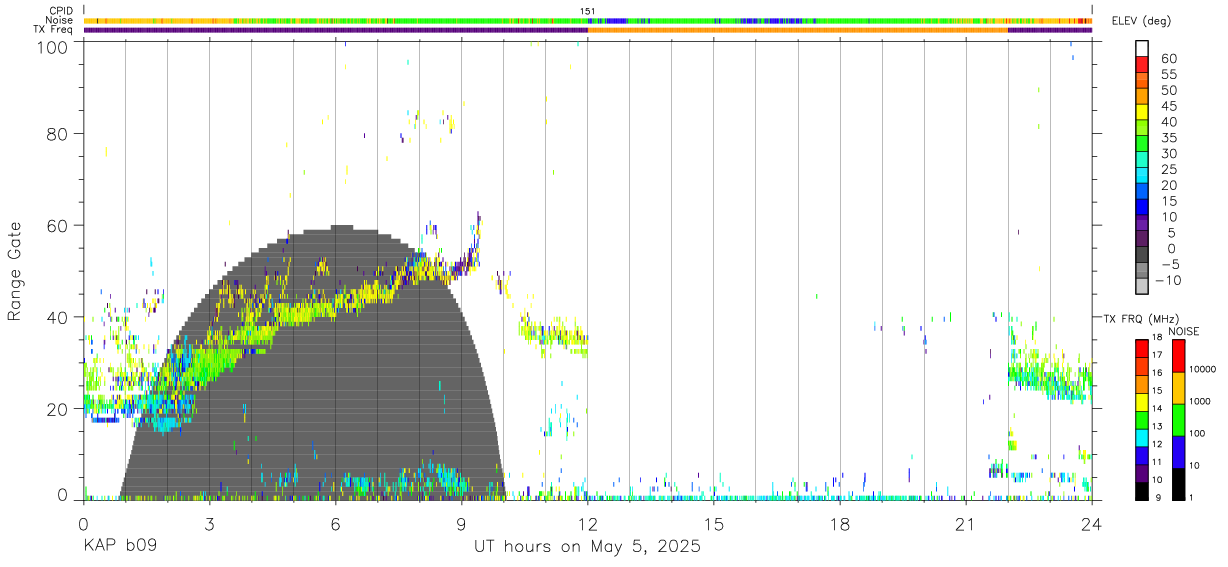Click the KAP b09 radar label

[x=119, y=546]
